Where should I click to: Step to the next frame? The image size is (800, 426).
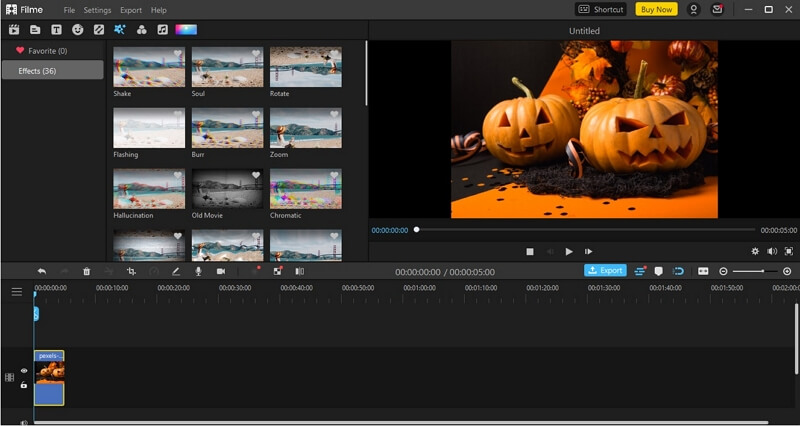[x=588, y=252]
